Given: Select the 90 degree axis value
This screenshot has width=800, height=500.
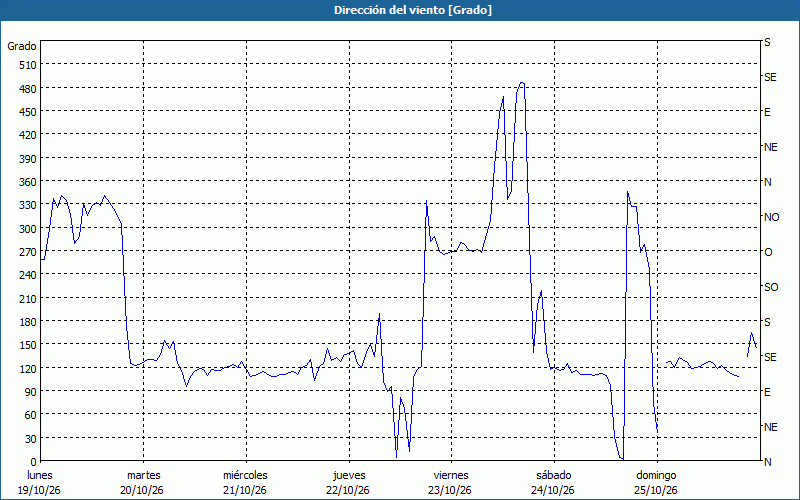Looking at the screenshot, I should (x=30, y=392).
